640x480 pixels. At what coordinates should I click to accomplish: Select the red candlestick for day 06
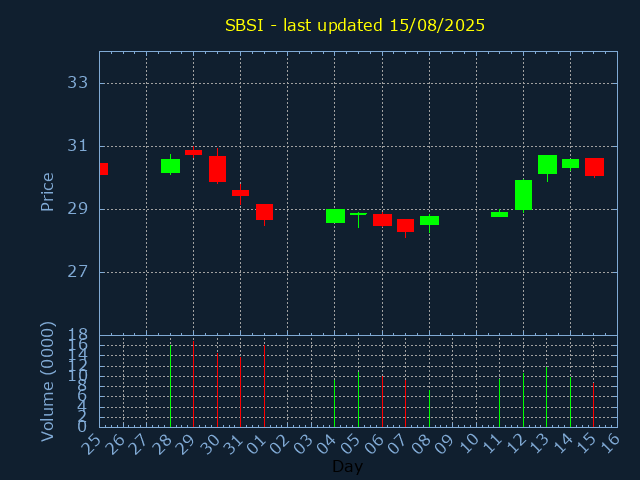(382, 220)
